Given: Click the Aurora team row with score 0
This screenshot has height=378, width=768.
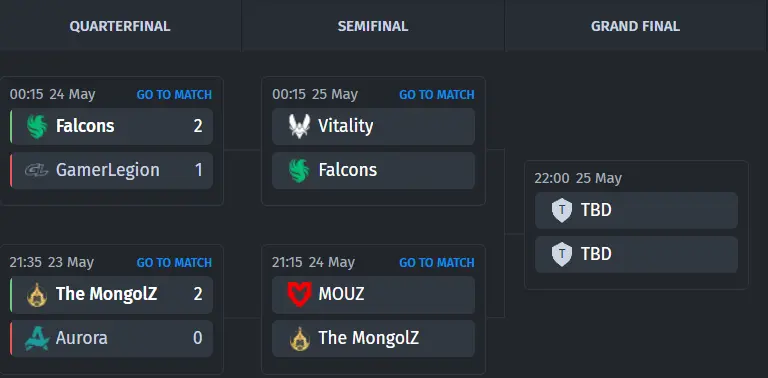Looking at the screenshot, I should (112, 338).
